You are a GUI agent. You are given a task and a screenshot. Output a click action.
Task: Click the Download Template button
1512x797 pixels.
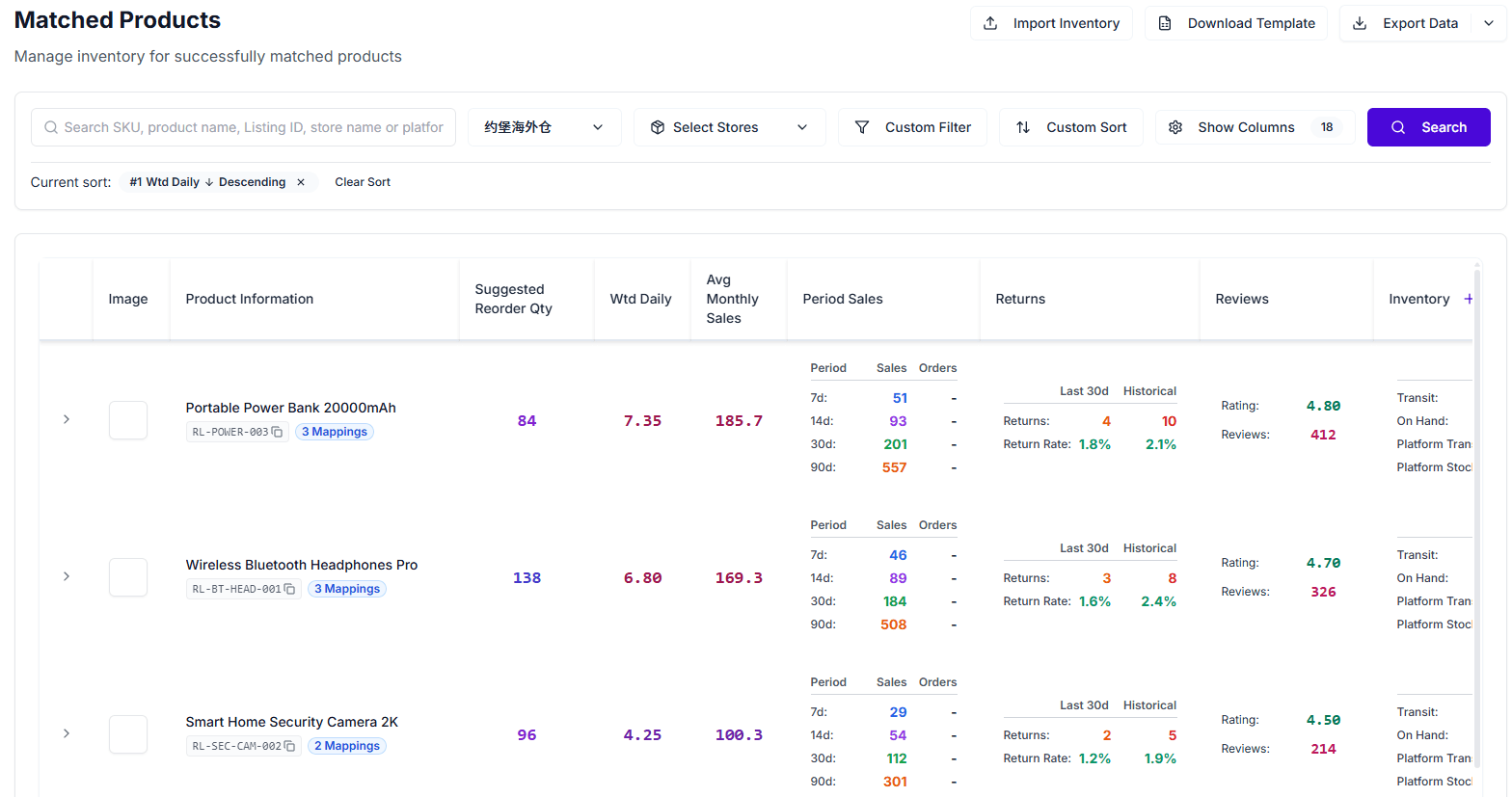(1235, 23)
